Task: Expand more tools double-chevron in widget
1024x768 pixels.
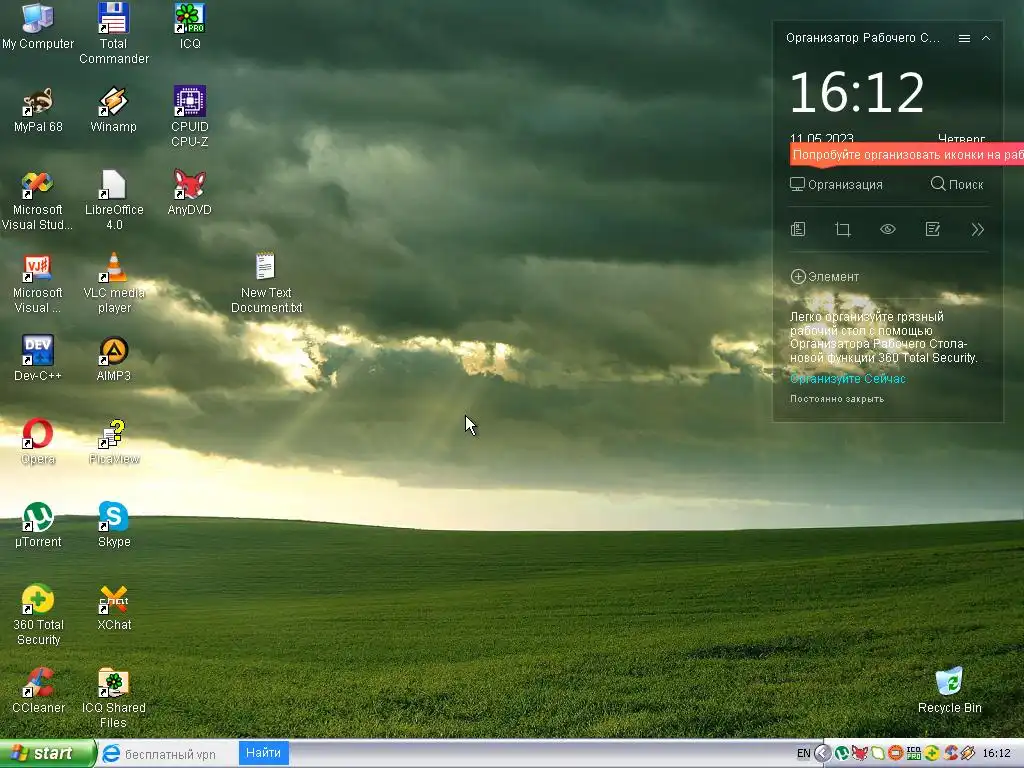Action: click(977, 229)
